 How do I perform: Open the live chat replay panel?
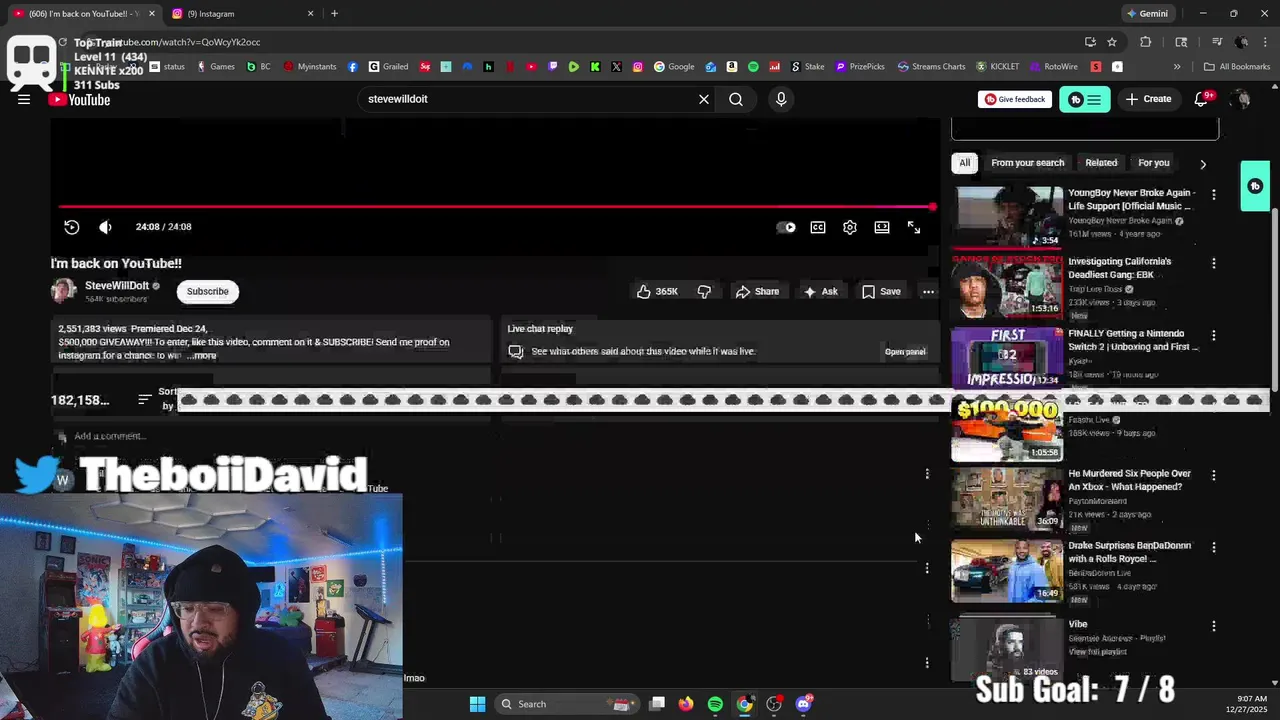tap(905, 351)
